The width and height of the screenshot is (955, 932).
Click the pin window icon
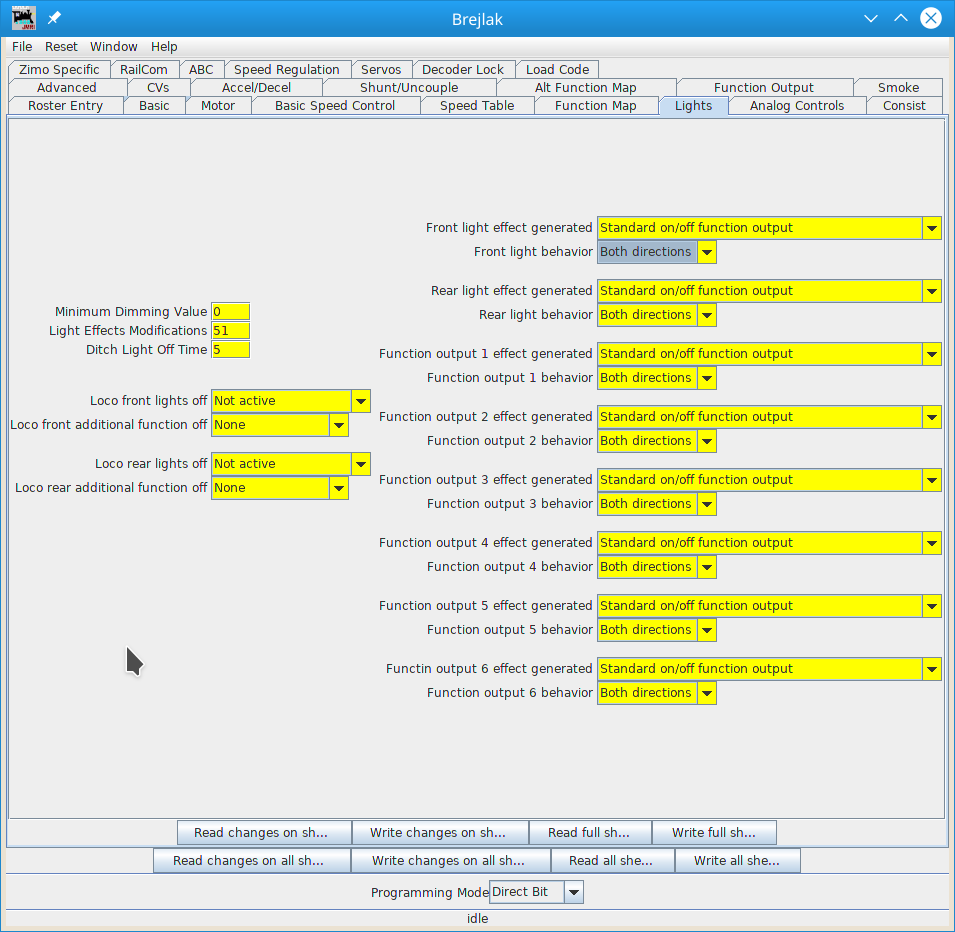(55, 19)
